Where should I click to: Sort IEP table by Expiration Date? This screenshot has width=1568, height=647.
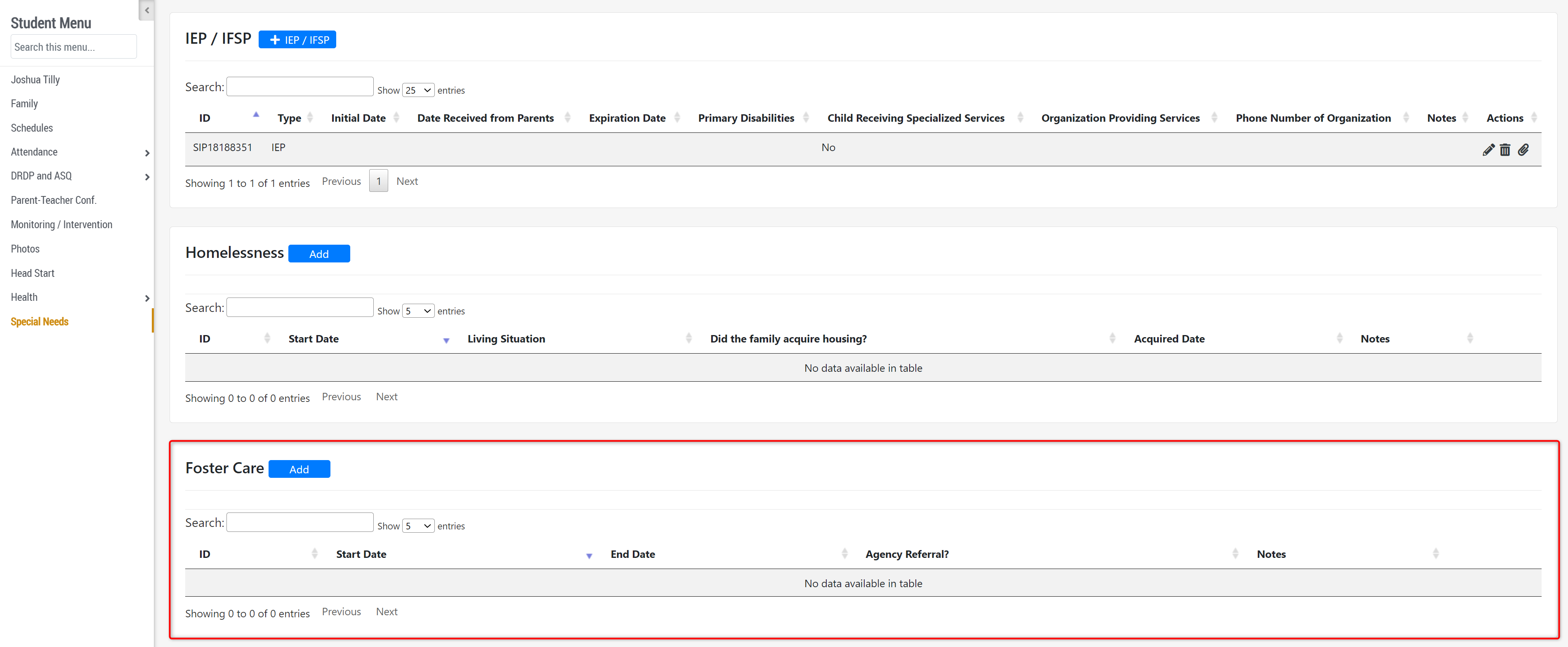[x=627, y=118]
